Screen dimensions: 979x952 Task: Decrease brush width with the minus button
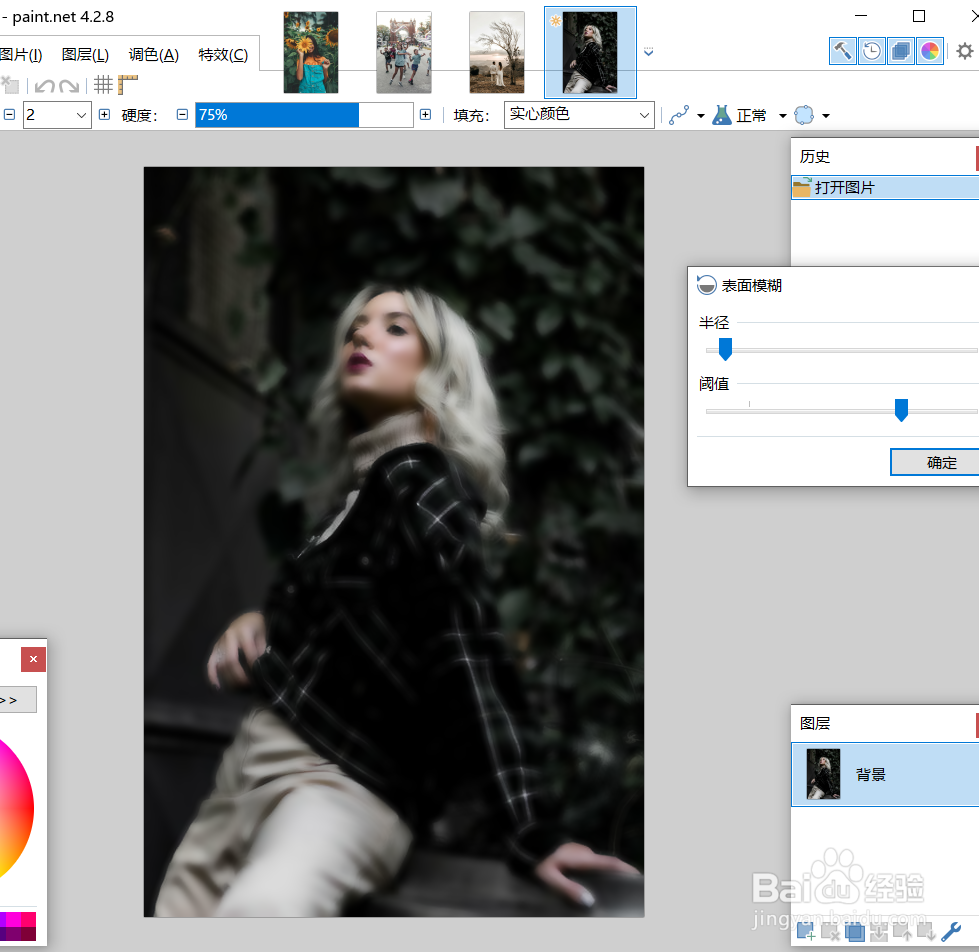point(9,115)
